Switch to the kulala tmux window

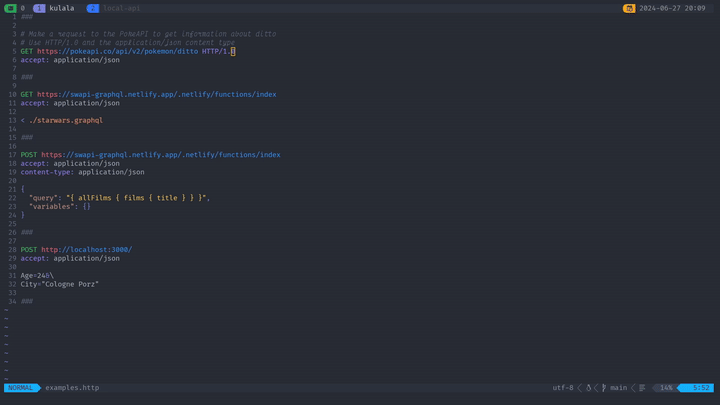coord(63,7)
